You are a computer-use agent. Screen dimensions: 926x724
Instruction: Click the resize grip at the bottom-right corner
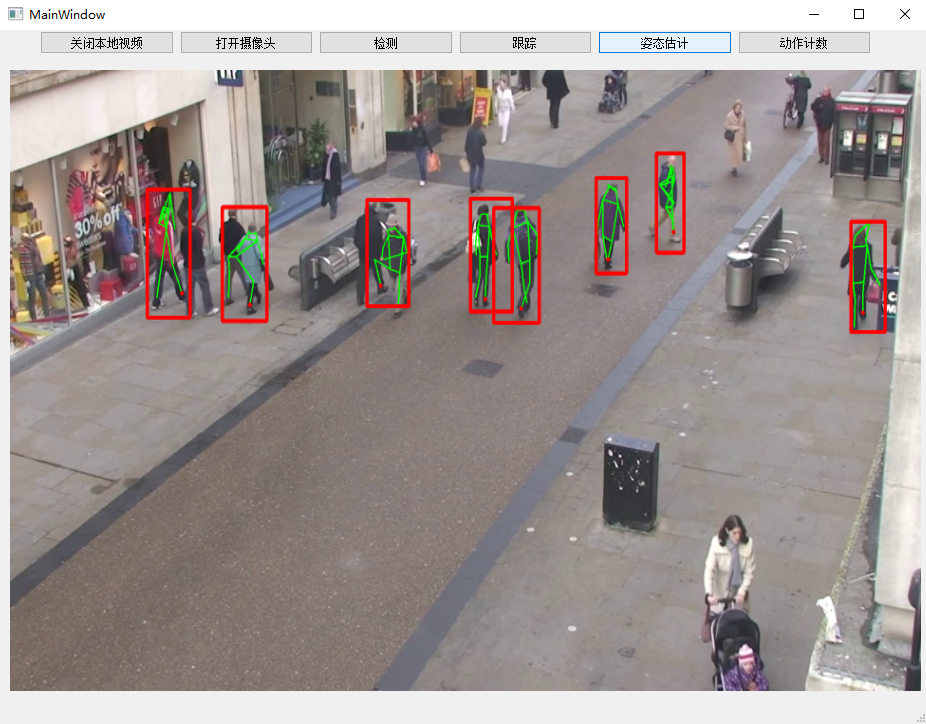click(919, 717)
